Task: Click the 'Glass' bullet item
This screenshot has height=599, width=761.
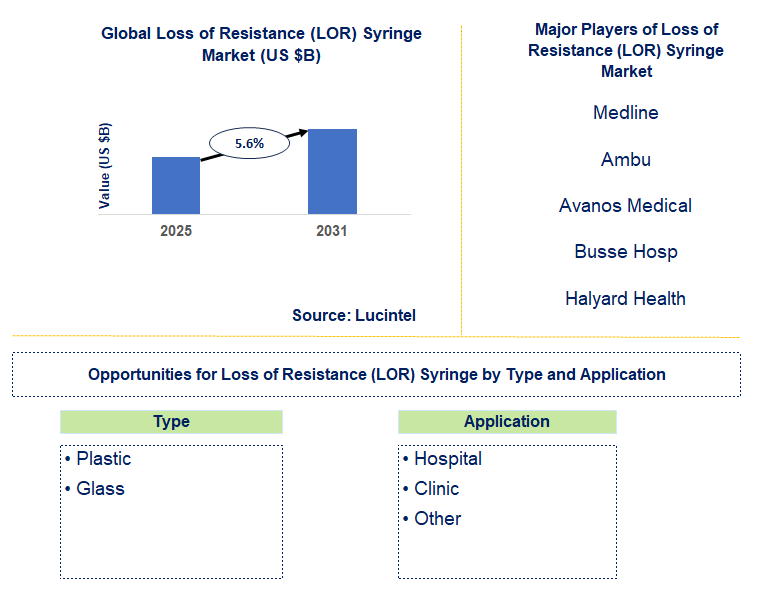Action: click(x=95, y=489)
